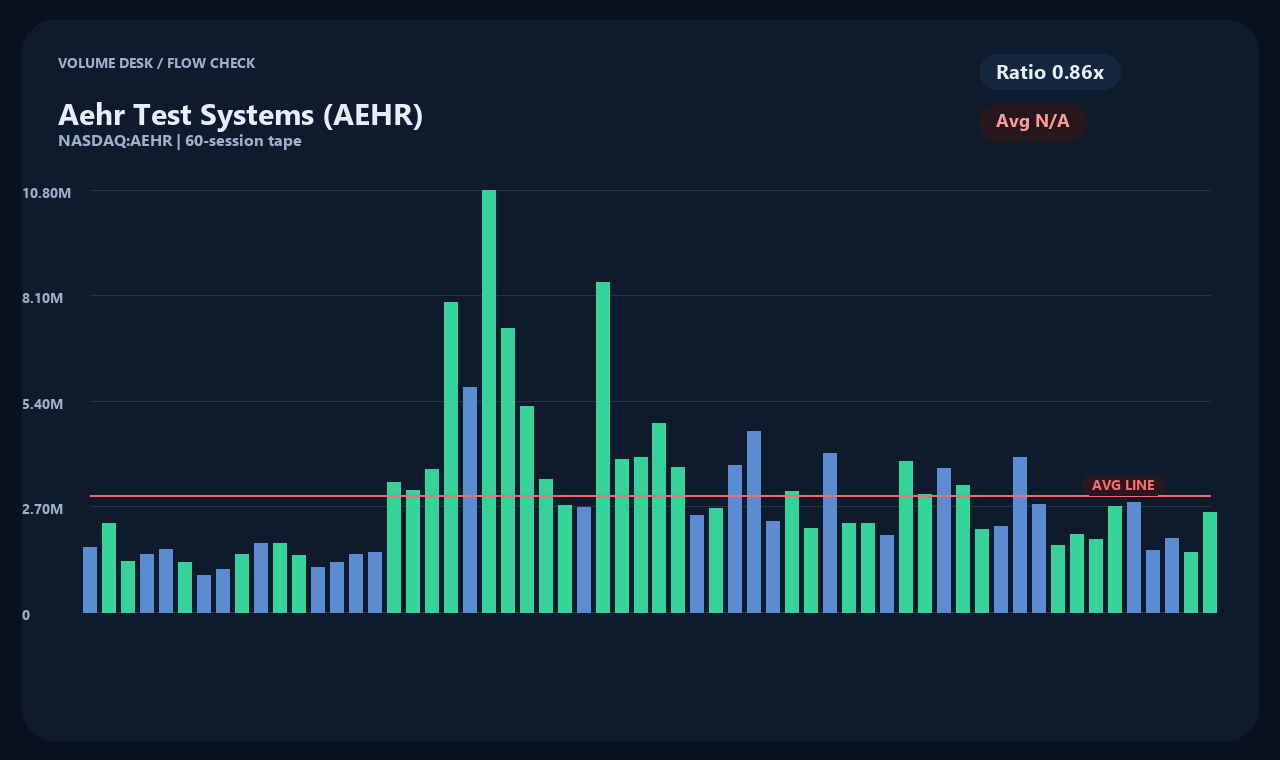Select the NASDAQ:AEHR 60-session tape subtitle
The width and height of the screenshot is (1280, 760).
tap(180, 141)
